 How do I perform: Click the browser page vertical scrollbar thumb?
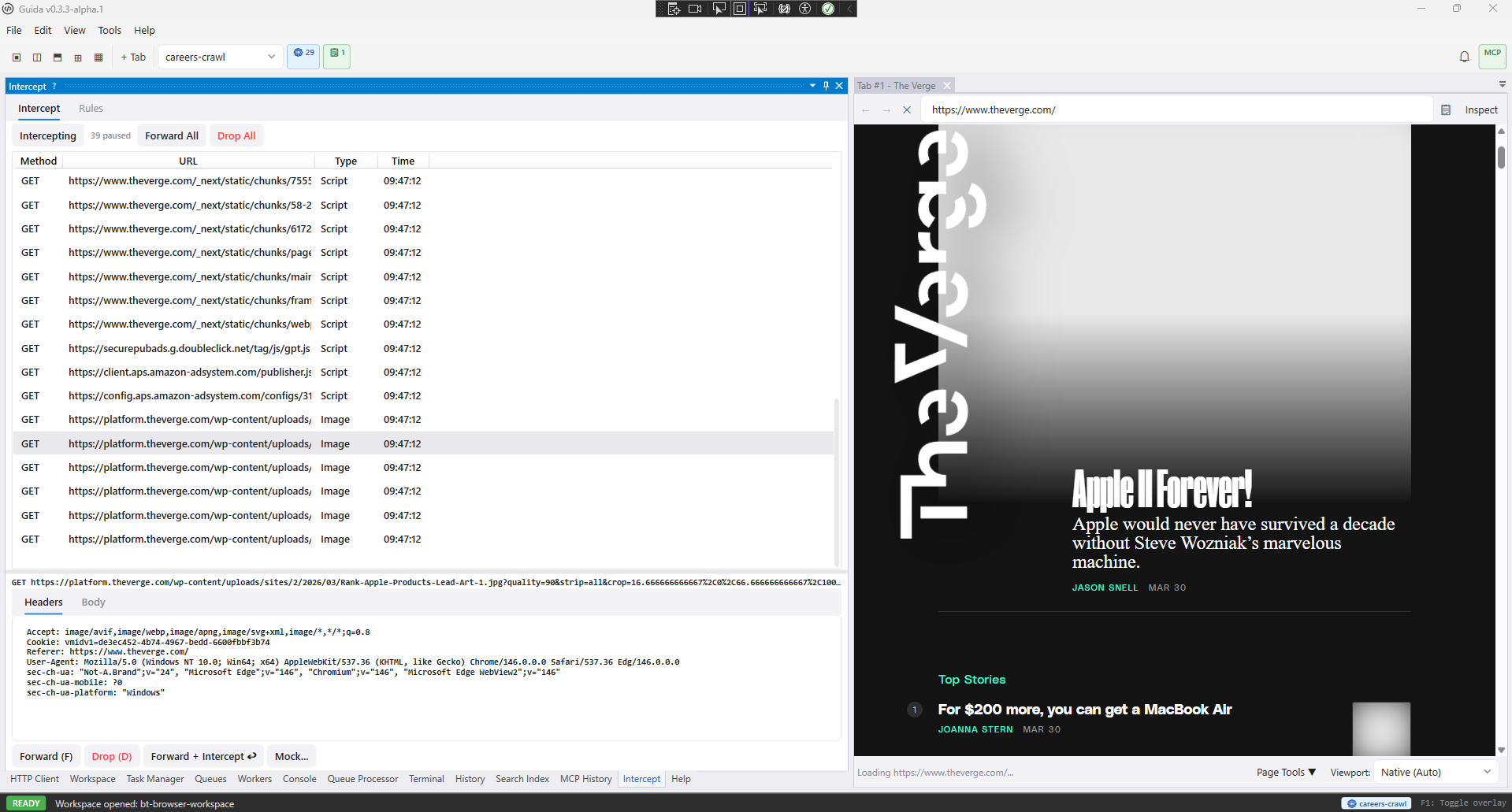(x=1501, y=156)
